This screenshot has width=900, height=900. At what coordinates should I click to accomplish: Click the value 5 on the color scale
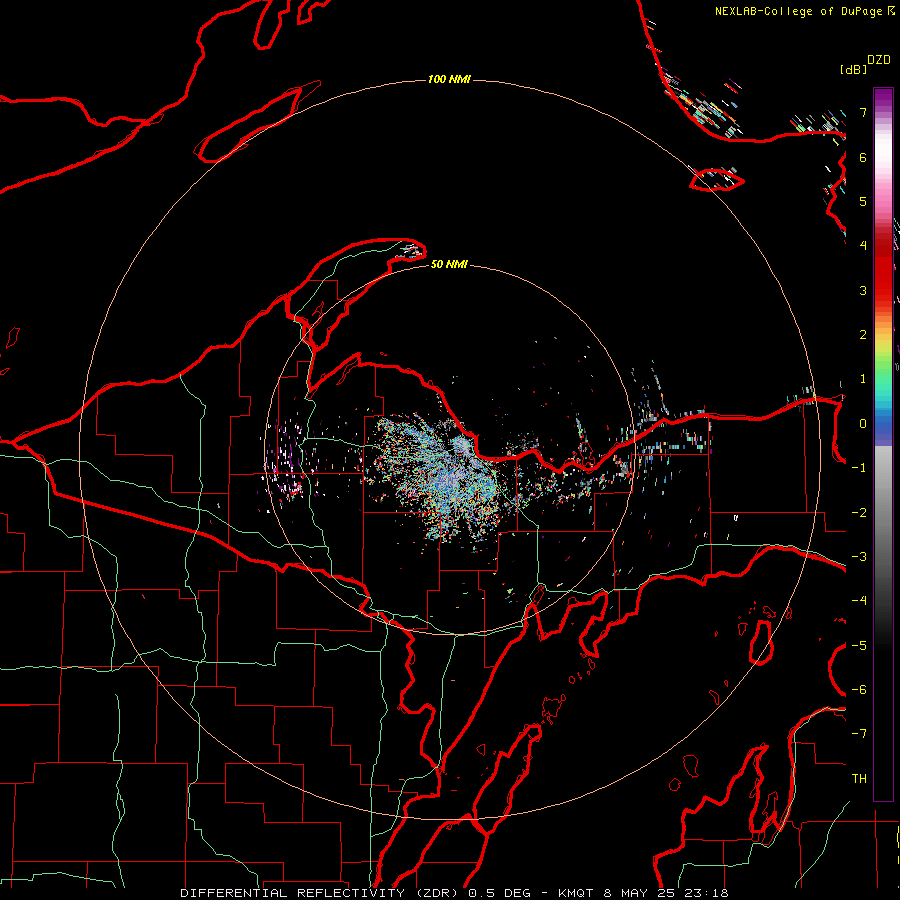click(x=863, y=201)
